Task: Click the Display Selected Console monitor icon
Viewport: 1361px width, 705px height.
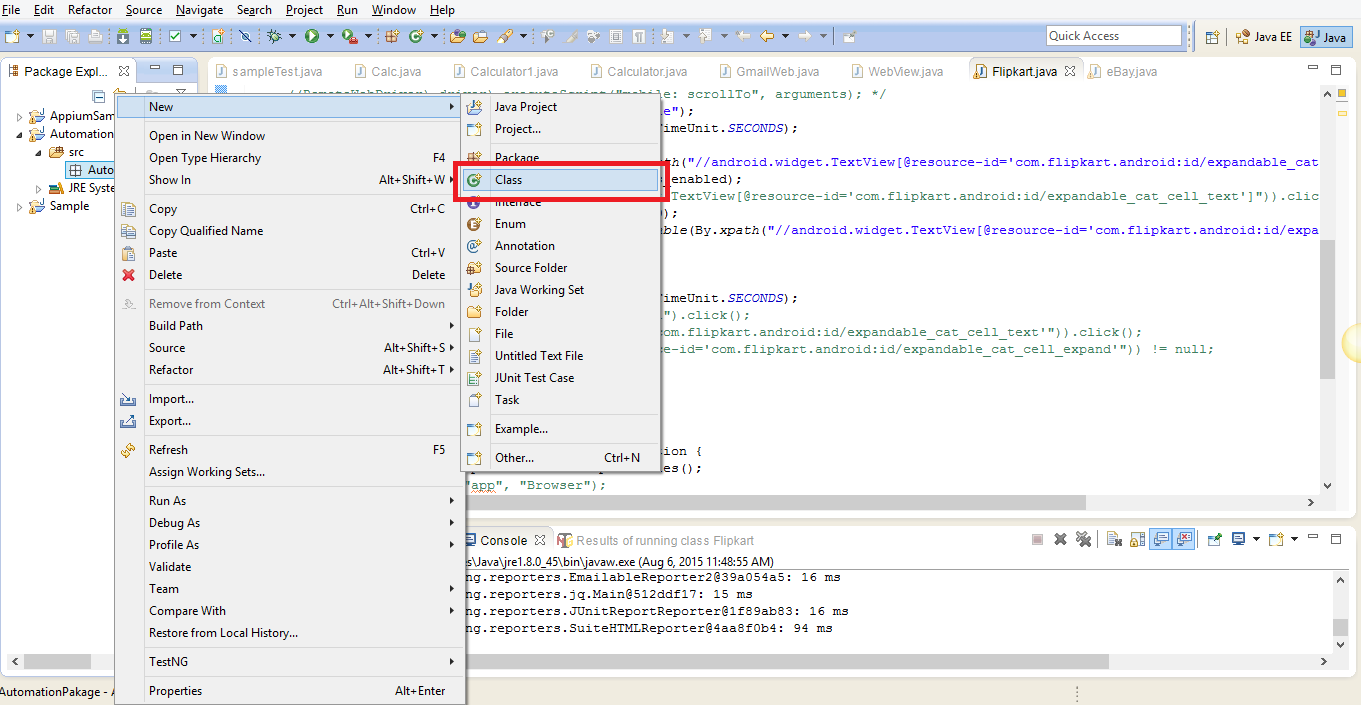Action: (1238, 539)
